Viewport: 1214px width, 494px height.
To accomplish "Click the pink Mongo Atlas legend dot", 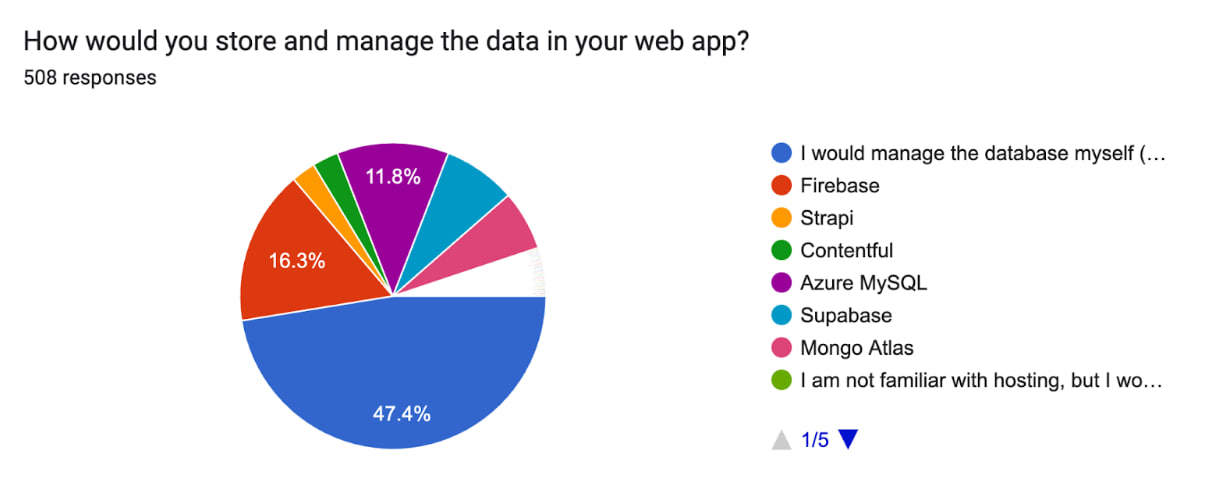I will tap(782, 348).
